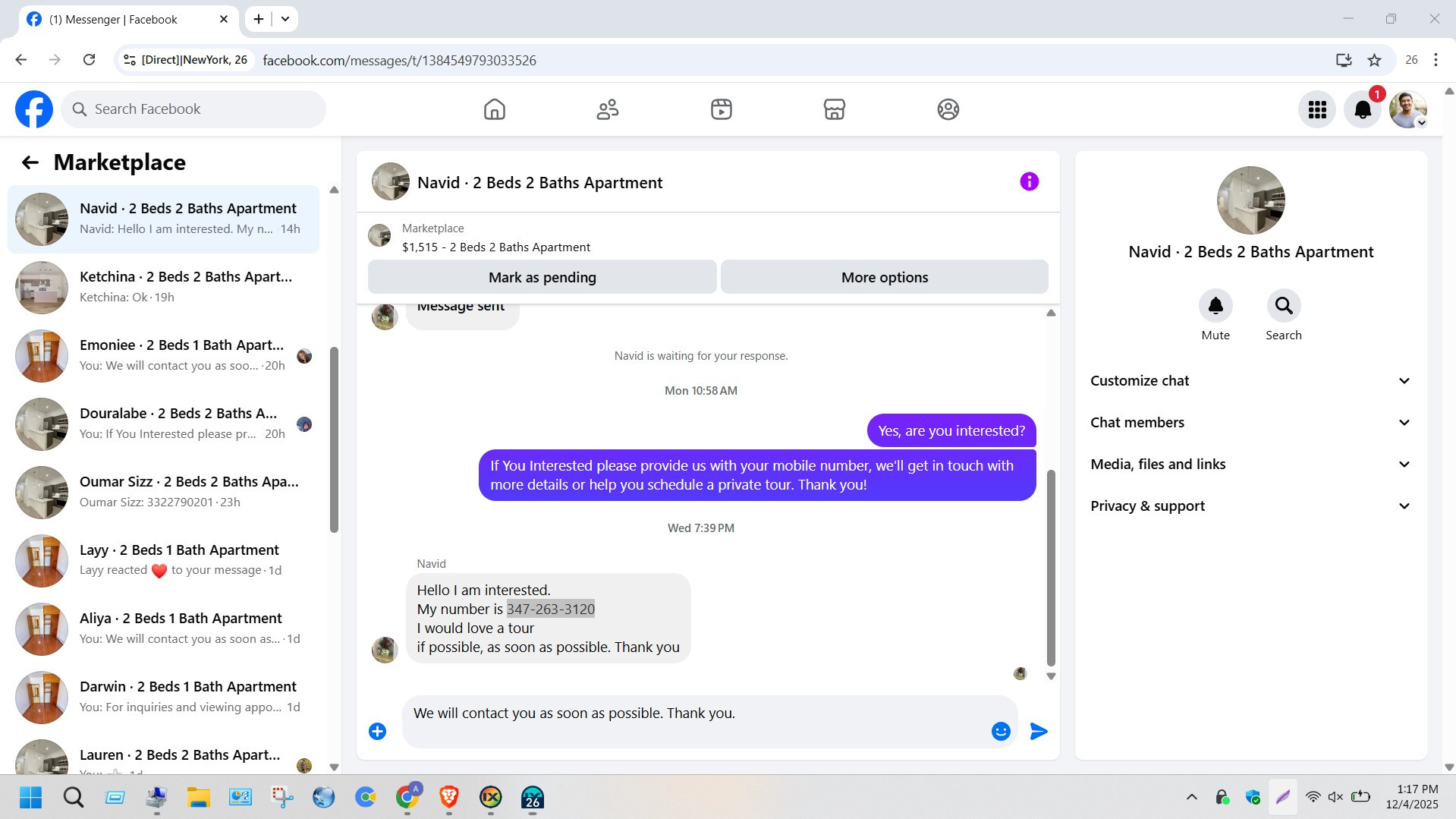Screen dimensions: 1456x819
Task: Open Douralabe conversation
Action: pos(164,424)
